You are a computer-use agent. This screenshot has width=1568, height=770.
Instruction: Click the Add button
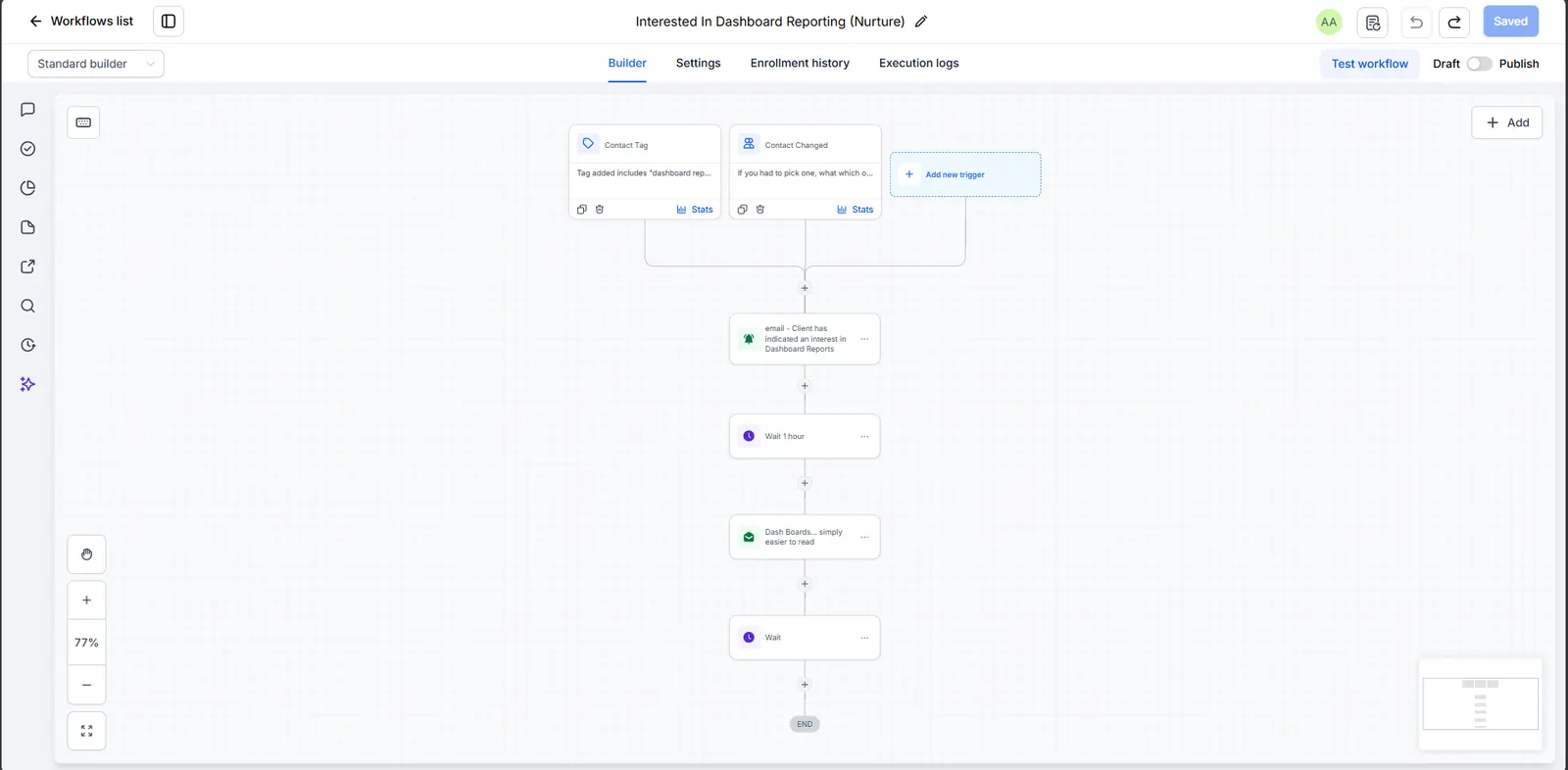[x=1506, y=122]
